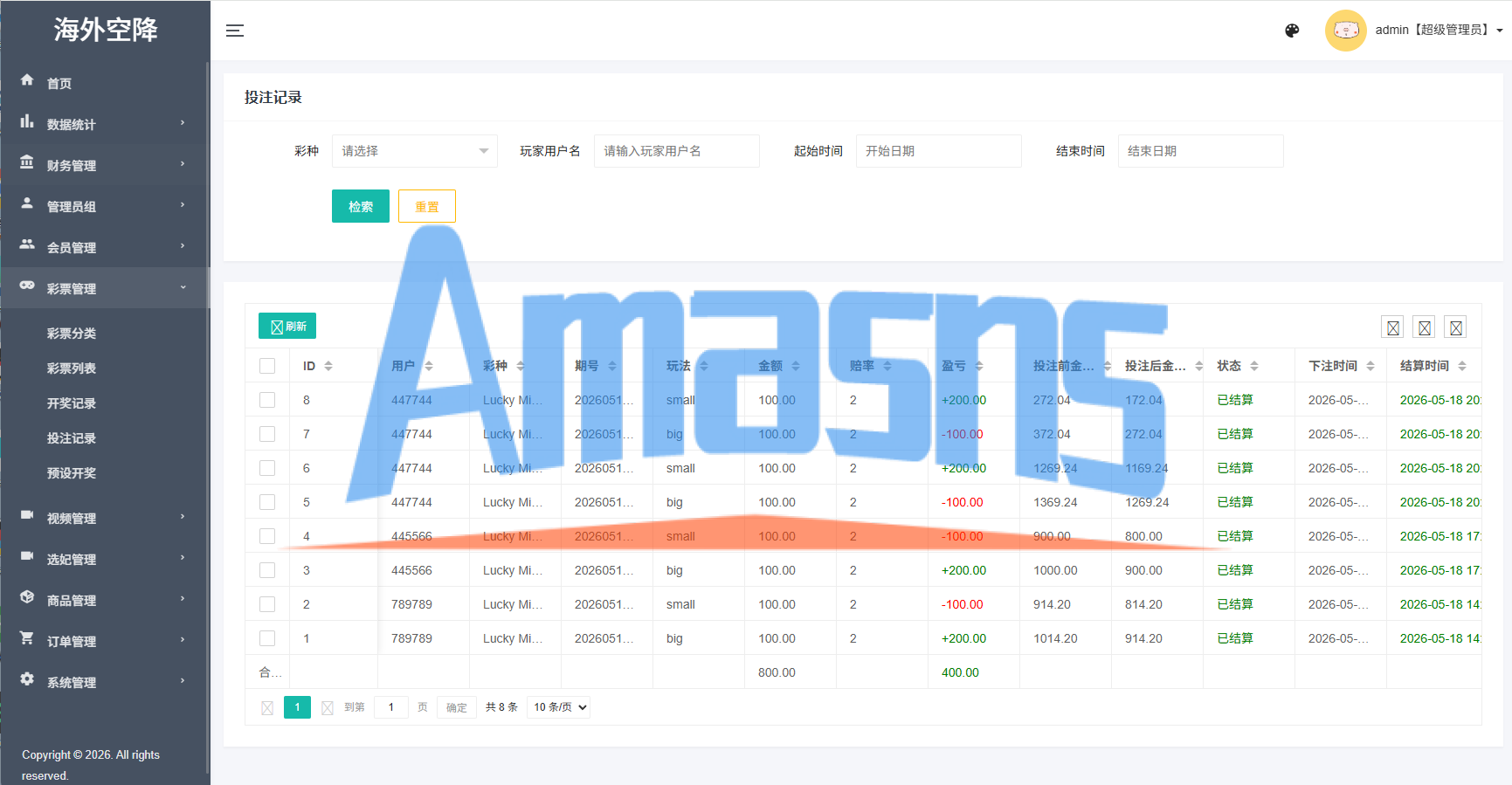
Task: Click the admin avatar image
Action: (x=1345, y=31)
